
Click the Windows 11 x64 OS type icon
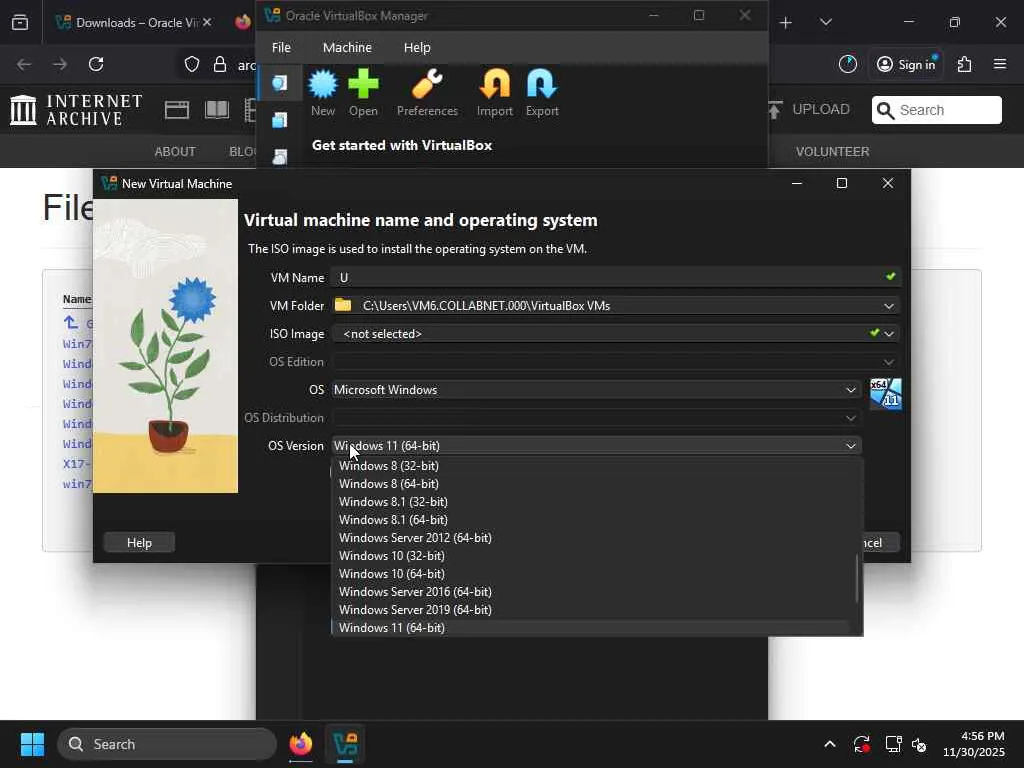pos(886,394)
